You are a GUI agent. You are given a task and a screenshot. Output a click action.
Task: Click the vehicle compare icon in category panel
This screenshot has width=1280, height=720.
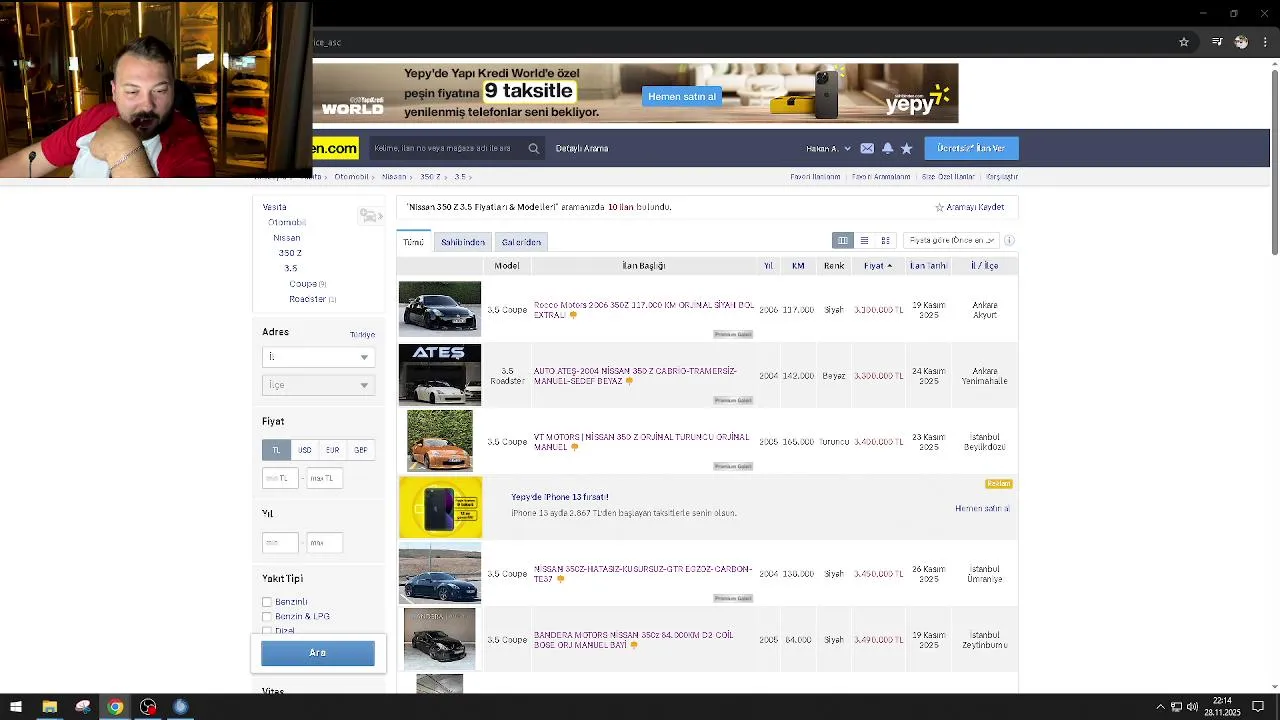pyautogui.click(x=370, y=216)
